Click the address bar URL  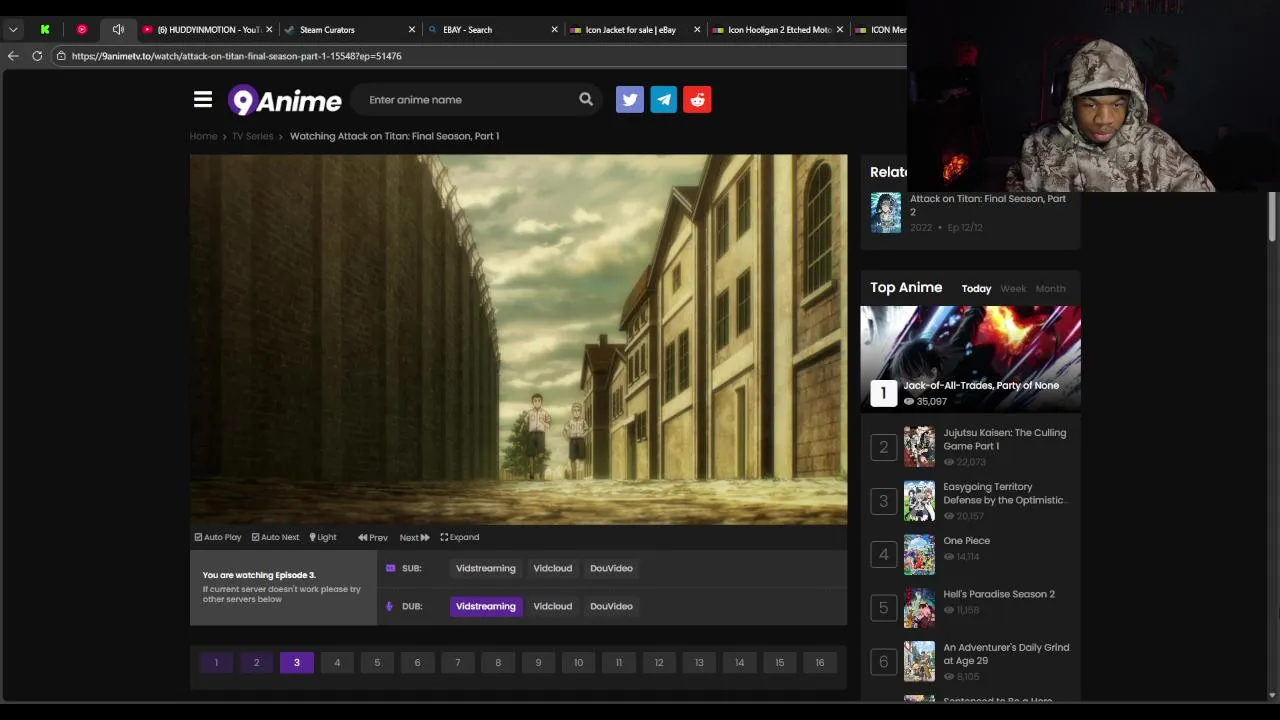(x=236, y=56)
